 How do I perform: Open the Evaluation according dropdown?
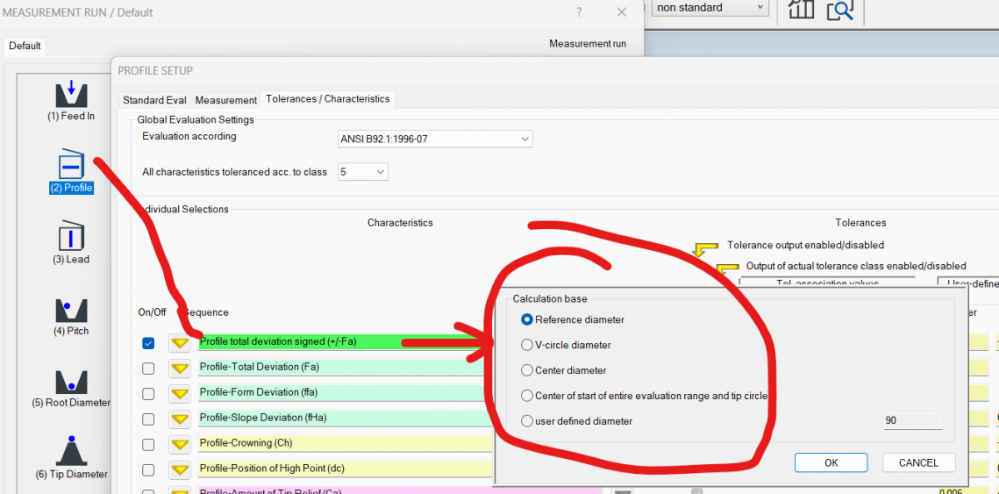click(x=435, y=139)
